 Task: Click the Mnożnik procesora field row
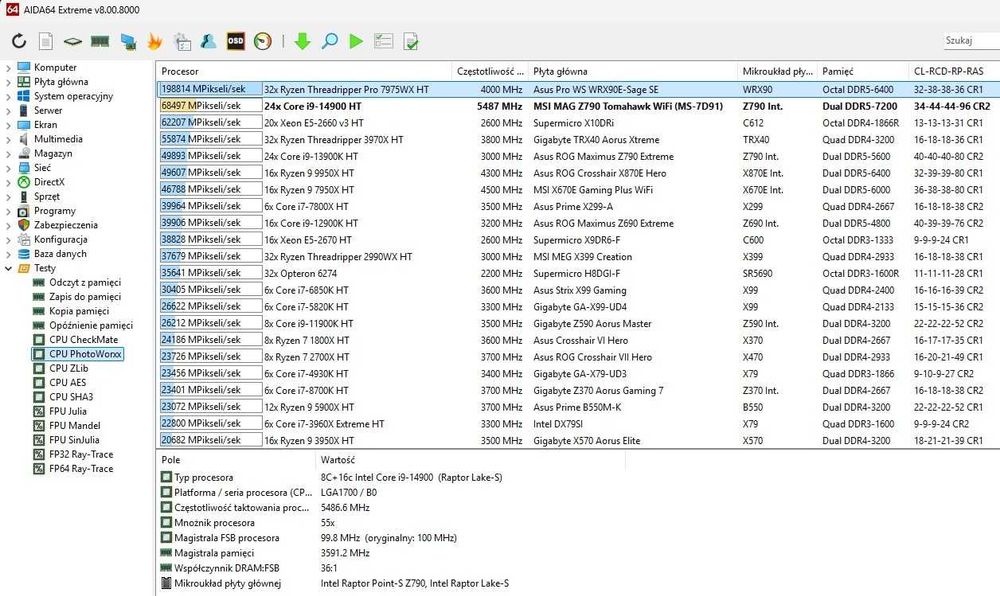(x=249, y=523)
